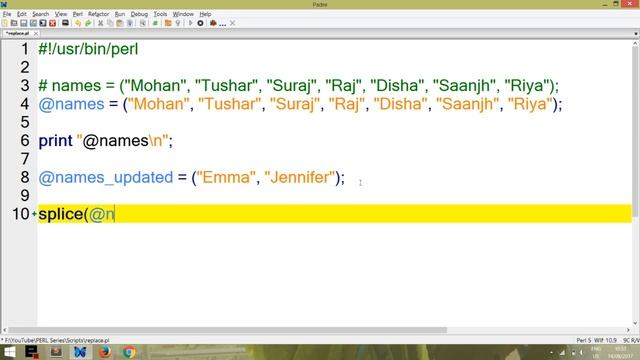Open the Help menu
Viewport: 640px width, 360px height.
click(x=205, y=14)
